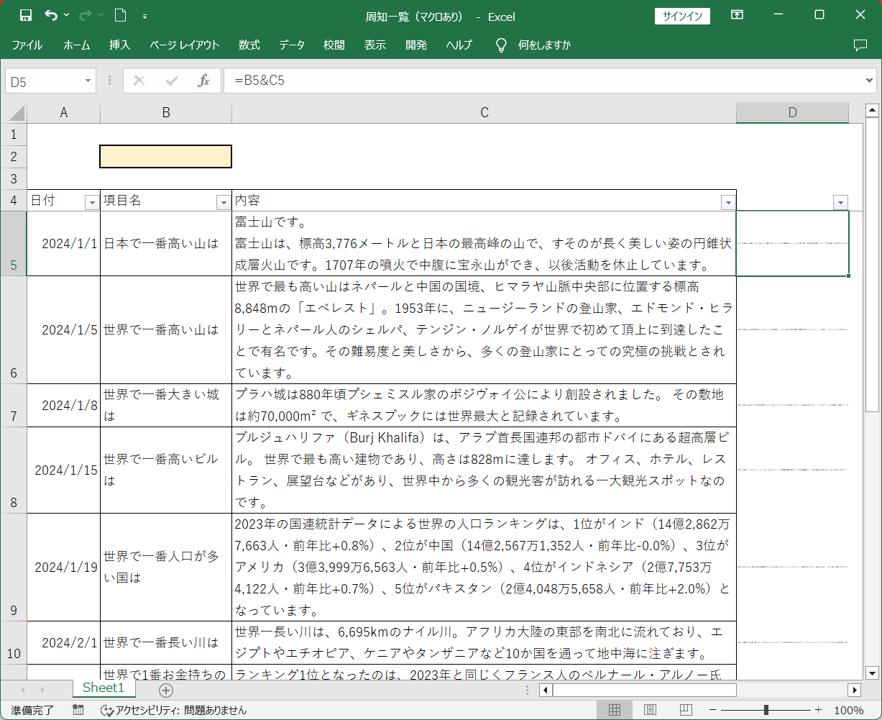Click the New blank workbook icon
Screen dimensions: 882x720
[120, 16]
